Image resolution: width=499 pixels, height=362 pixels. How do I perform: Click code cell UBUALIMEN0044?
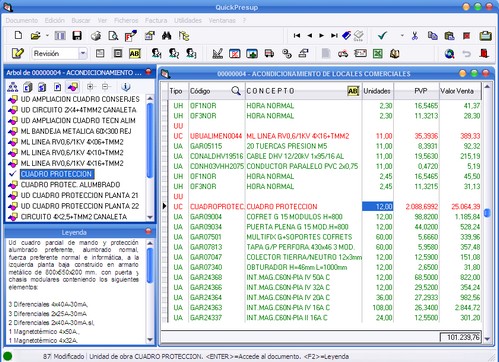pyautogui.click(x=216, y=136)
